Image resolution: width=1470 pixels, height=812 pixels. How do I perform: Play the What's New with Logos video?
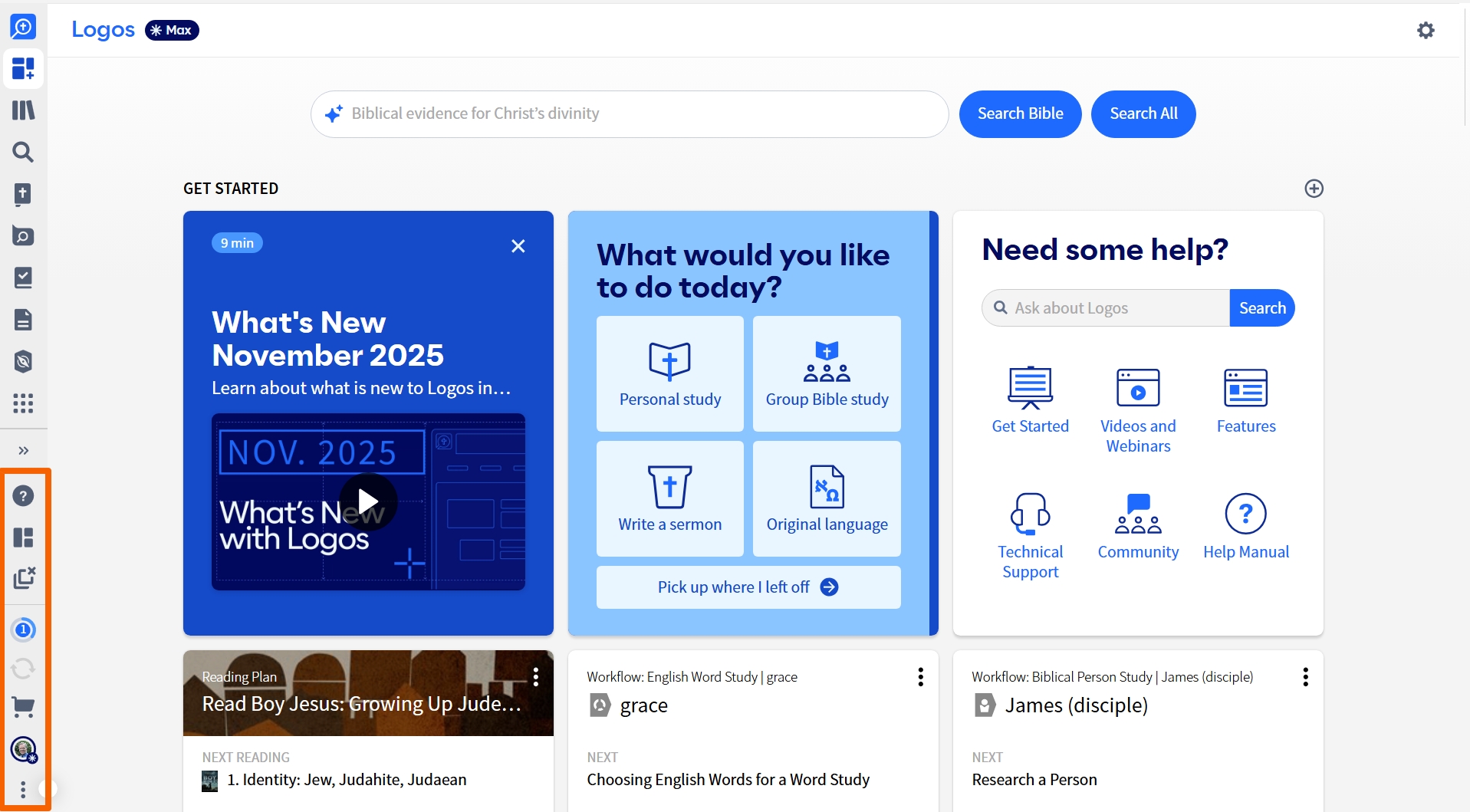pyautogui.click(x=368, y=501)
